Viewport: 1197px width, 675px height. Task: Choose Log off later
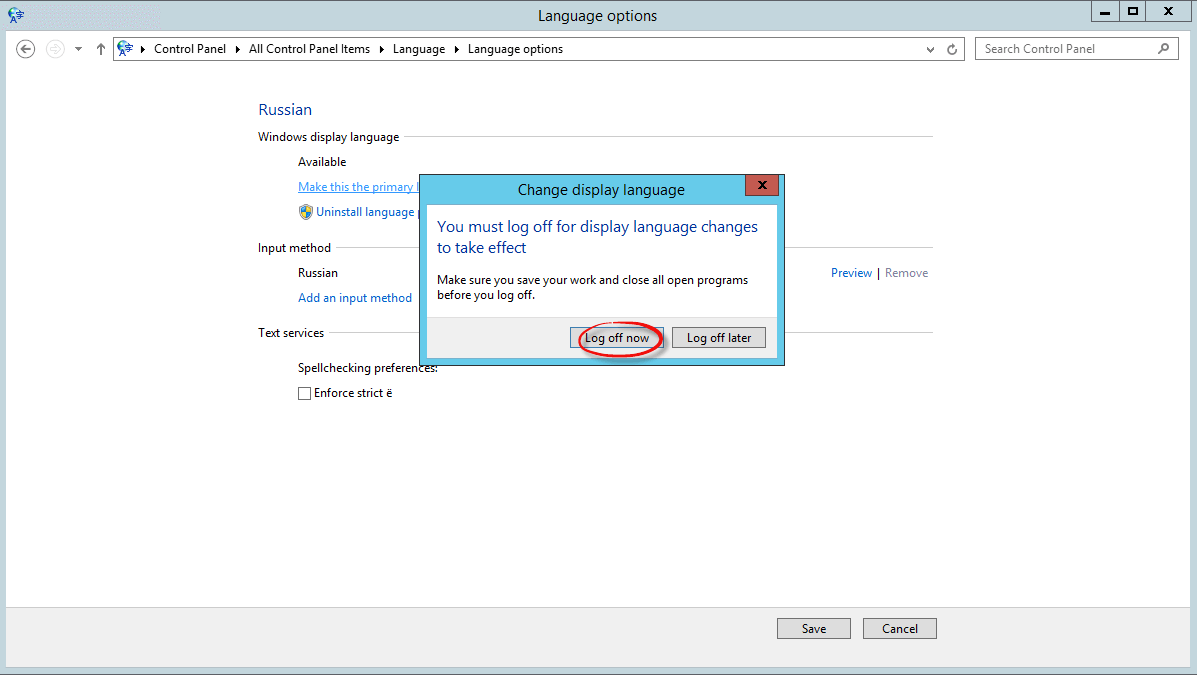[x=718, y=338]
